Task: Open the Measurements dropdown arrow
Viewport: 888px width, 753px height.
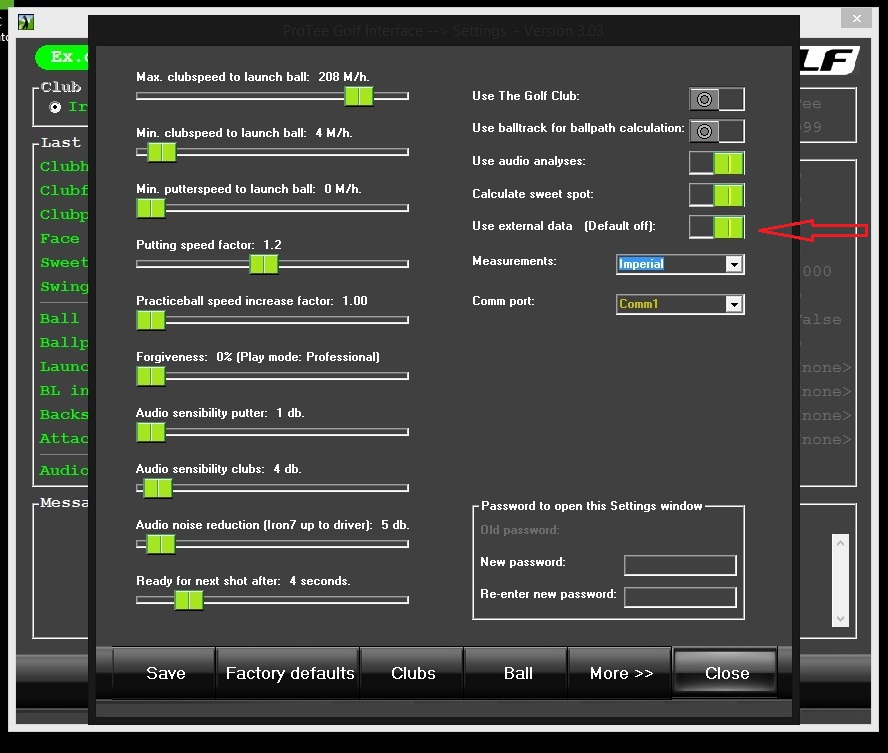Action: tap(734, 265)
